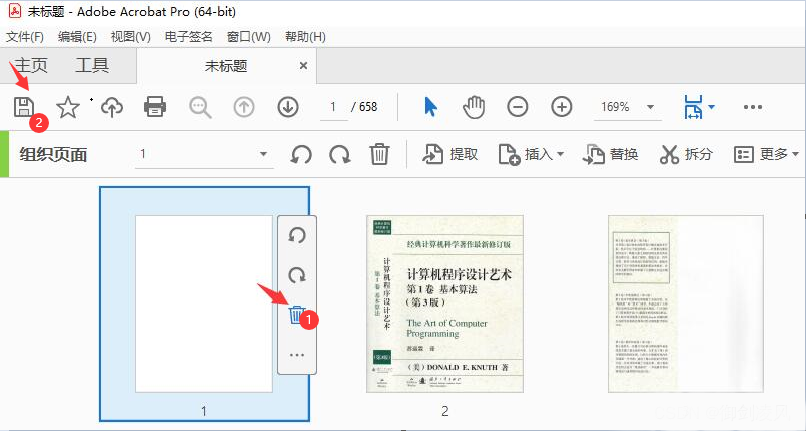This screenshot has width=806, height=431.
Task: Click the current page number field
Action: [x=333, y=107]
